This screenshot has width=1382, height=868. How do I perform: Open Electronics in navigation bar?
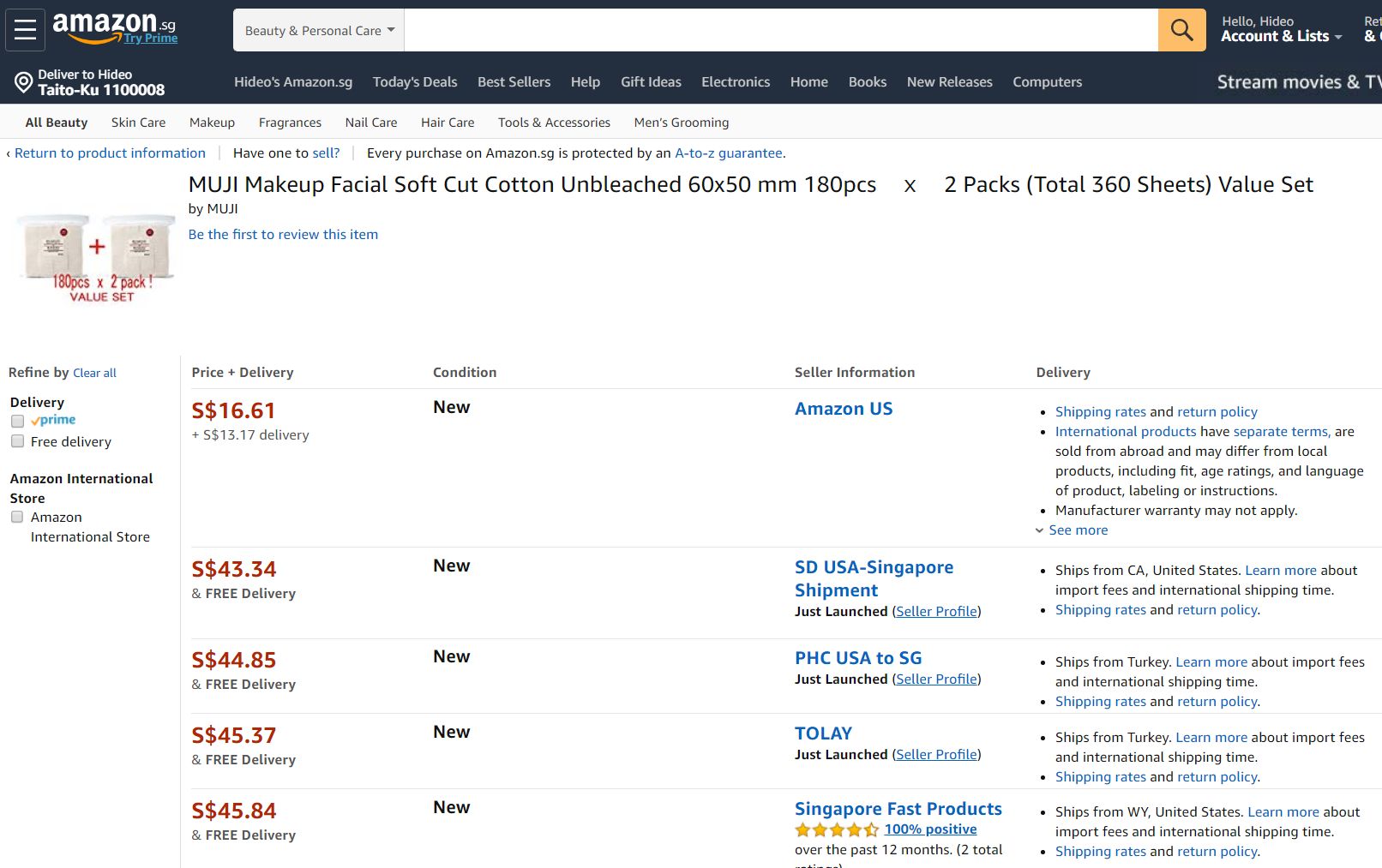click(736, 82)
